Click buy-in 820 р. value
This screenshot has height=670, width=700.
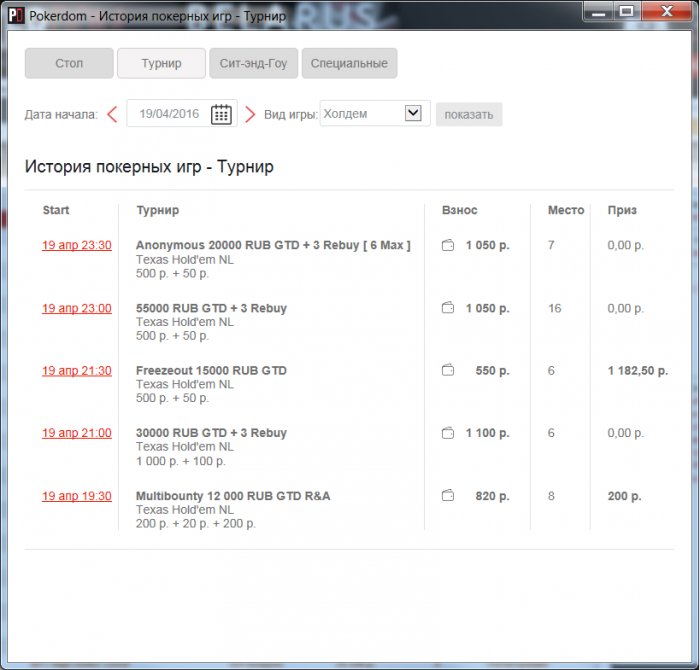coord(492,496)
